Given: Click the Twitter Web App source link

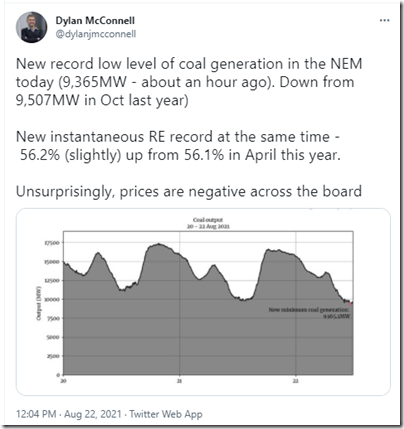Looking at the screenshot, I should click(x=166, y=414).
